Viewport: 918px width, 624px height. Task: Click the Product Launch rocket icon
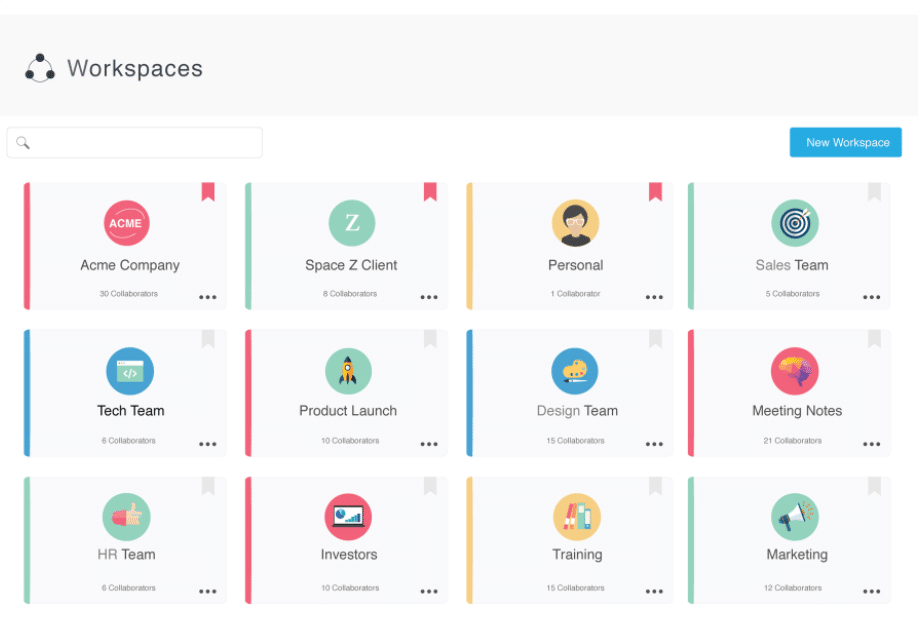(348, 371)
